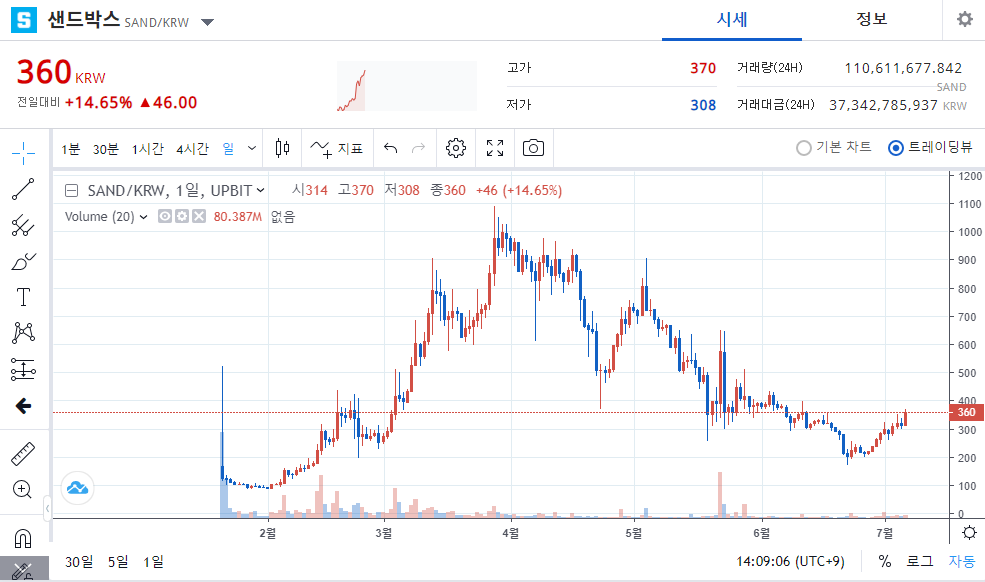Screen dimensions: 985x582
Task: Switch to the 시세 tab
Action: point(732,19)
